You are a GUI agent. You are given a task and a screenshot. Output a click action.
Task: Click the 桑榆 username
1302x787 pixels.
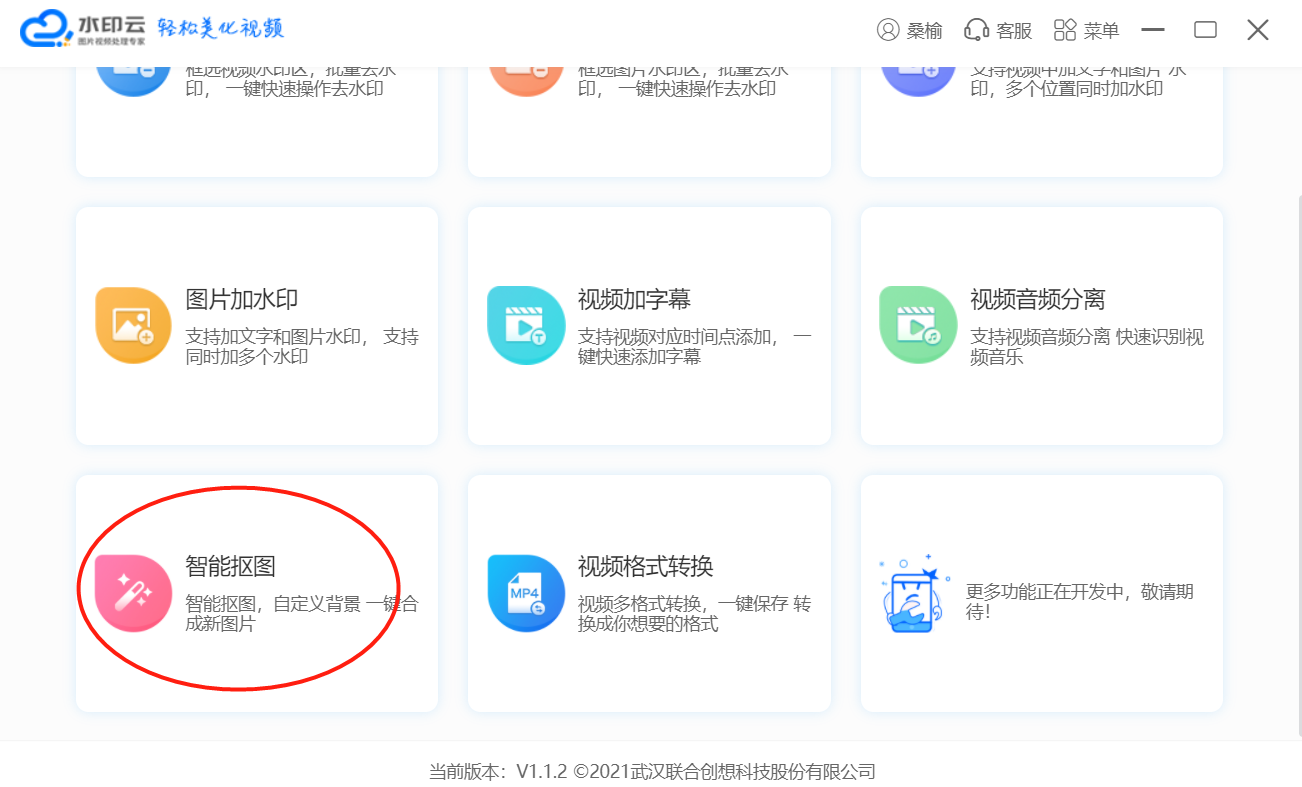(x=925, y=31)
